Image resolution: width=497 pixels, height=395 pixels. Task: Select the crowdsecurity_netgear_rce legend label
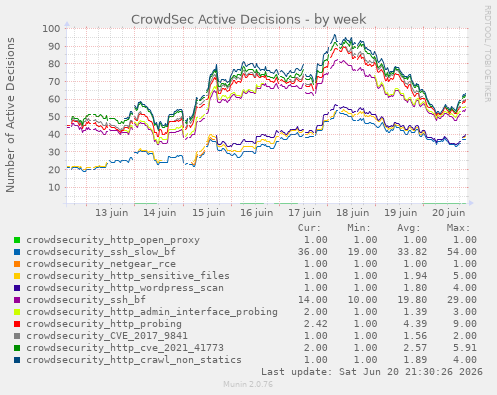[x=101, y=264]
